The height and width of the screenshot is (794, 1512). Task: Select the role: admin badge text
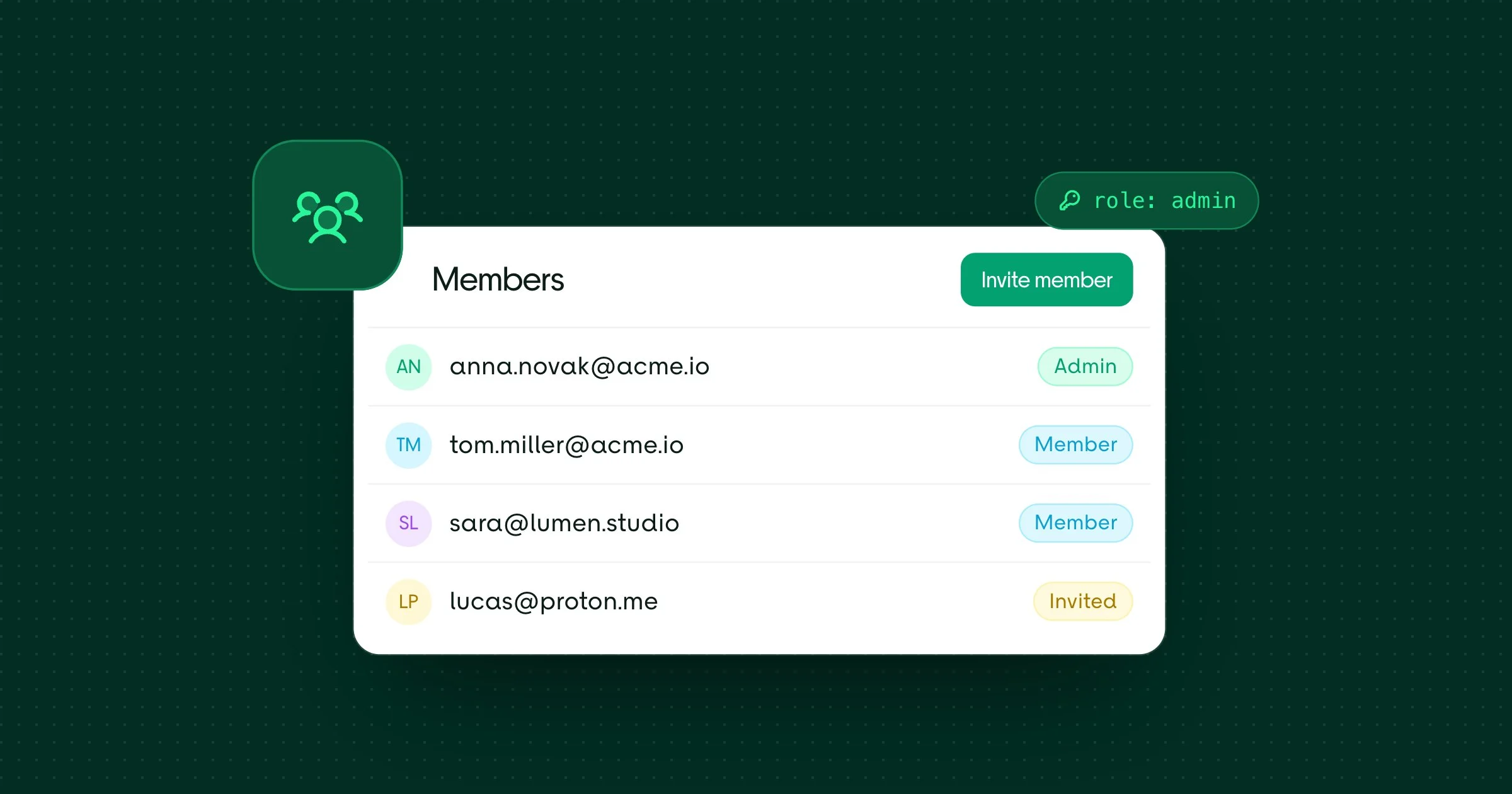click(1165, 200)
